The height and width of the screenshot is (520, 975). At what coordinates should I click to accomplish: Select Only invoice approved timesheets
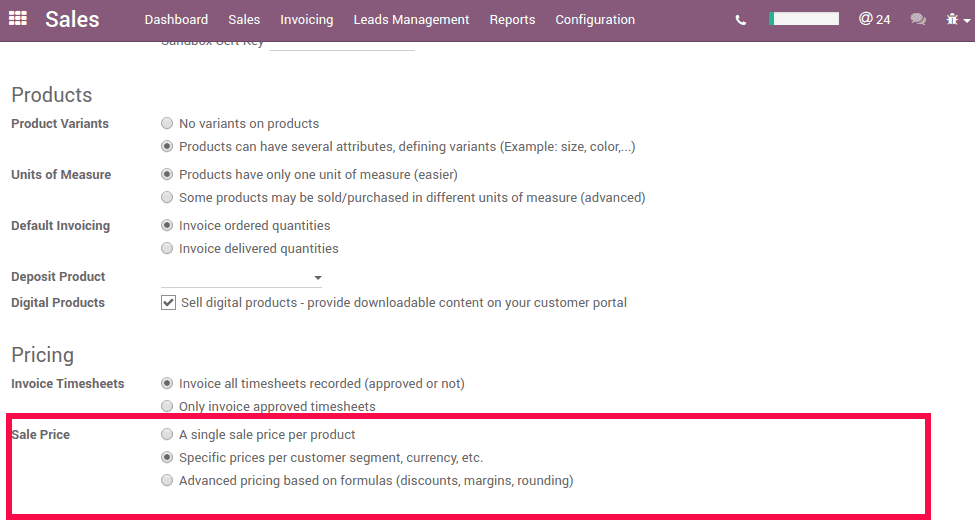pos(167,406)
